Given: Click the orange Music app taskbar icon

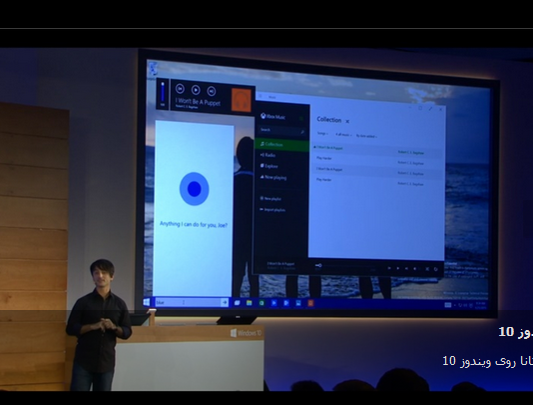Looking at the screenshot, I should coord(310,303).
